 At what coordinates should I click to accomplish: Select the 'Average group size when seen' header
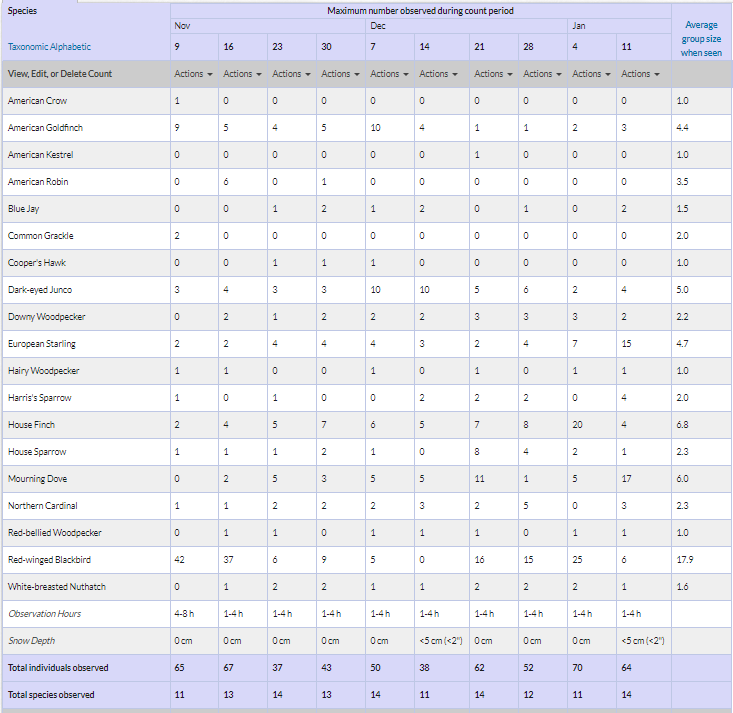(701, 39)
